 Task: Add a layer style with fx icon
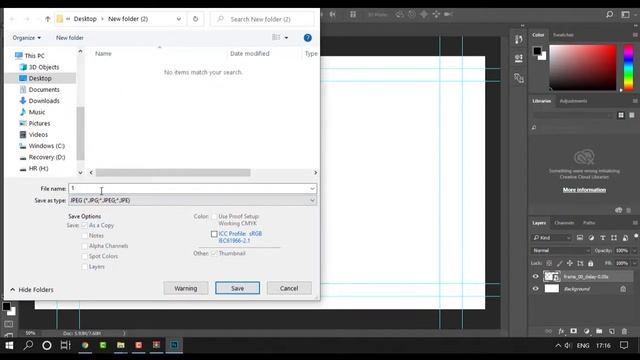(x=561, y=331)
